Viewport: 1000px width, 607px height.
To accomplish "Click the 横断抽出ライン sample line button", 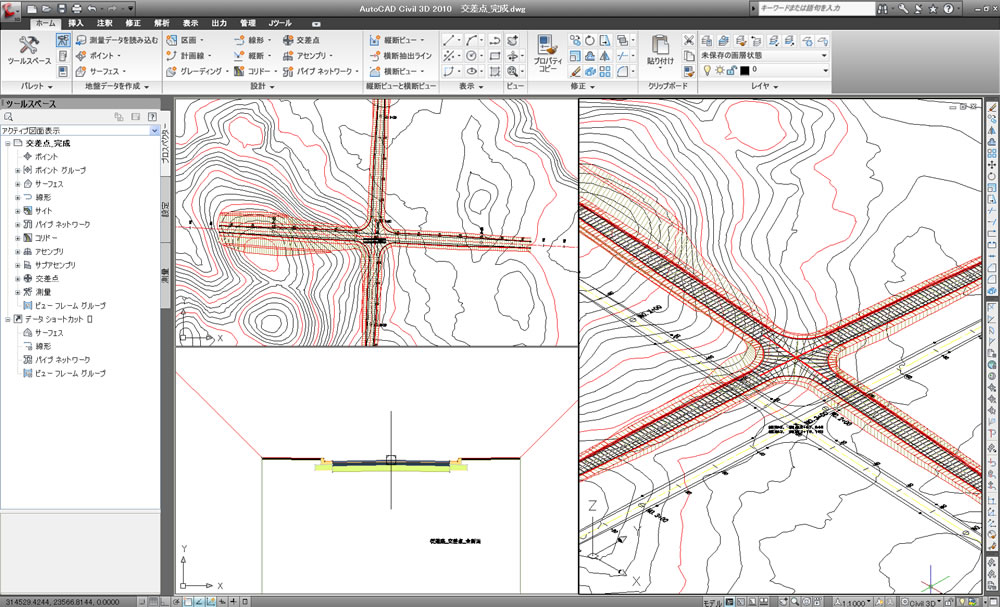I will [400, 55].
